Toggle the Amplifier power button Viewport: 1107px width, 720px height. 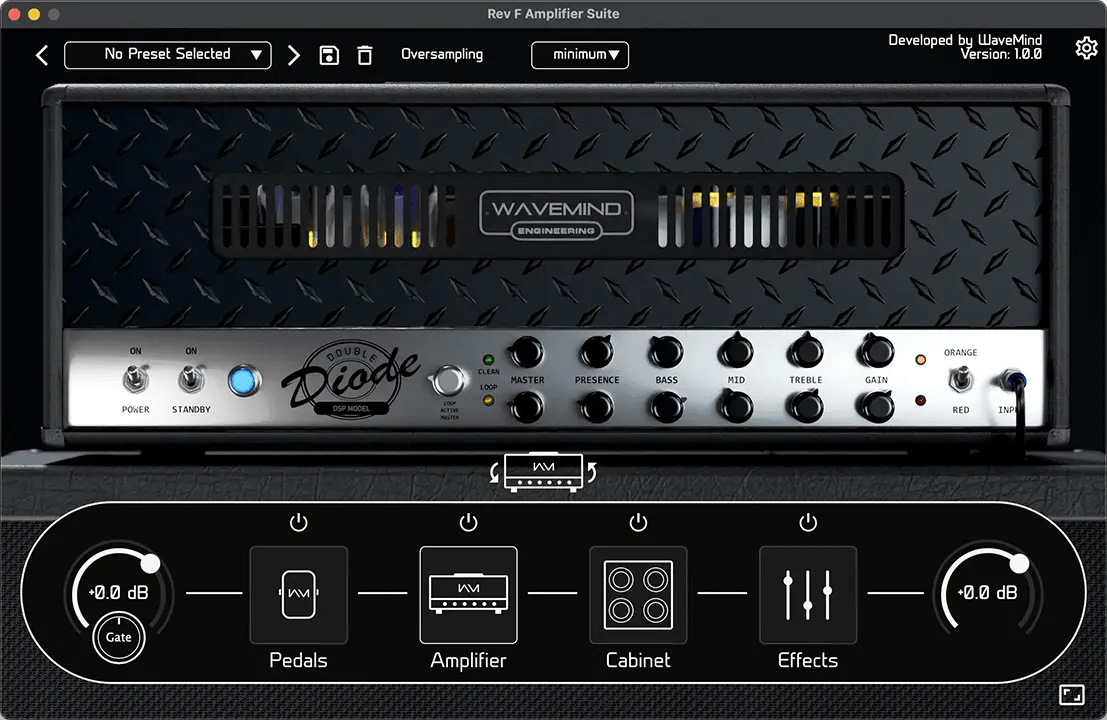click(x=468, y=522)
